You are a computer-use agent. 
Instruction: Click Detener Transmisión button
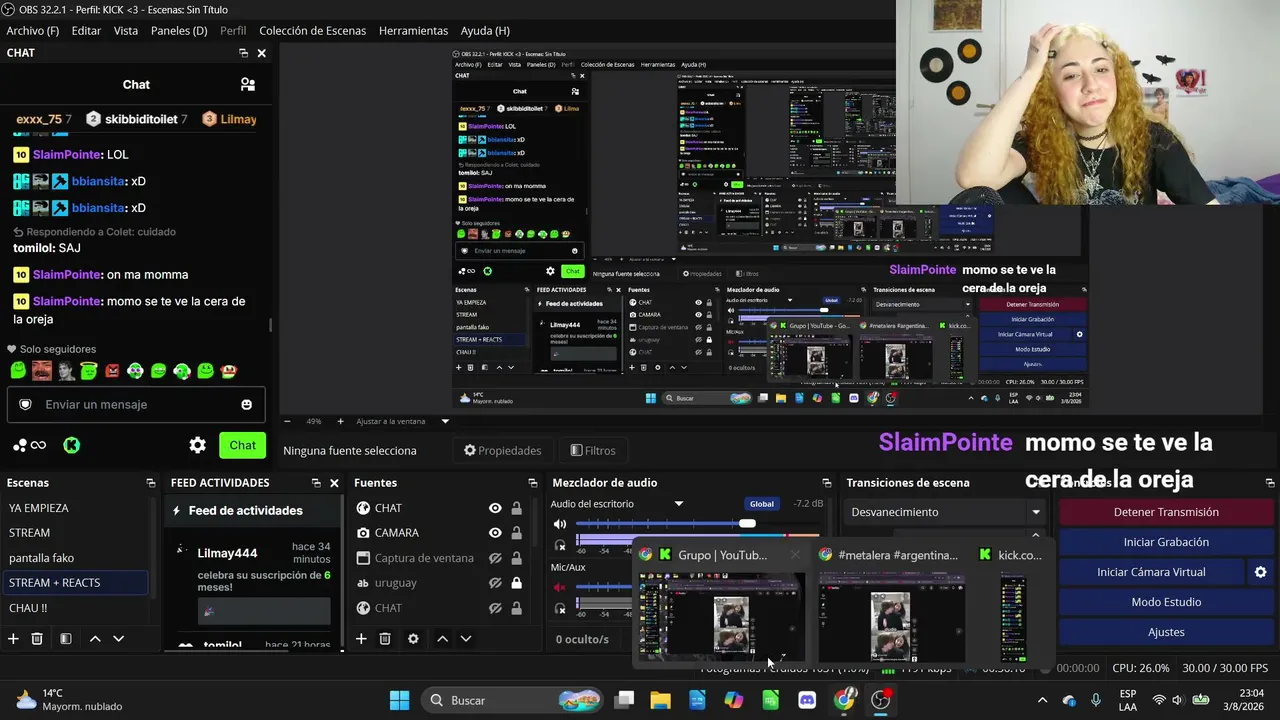click(1166, 512)
